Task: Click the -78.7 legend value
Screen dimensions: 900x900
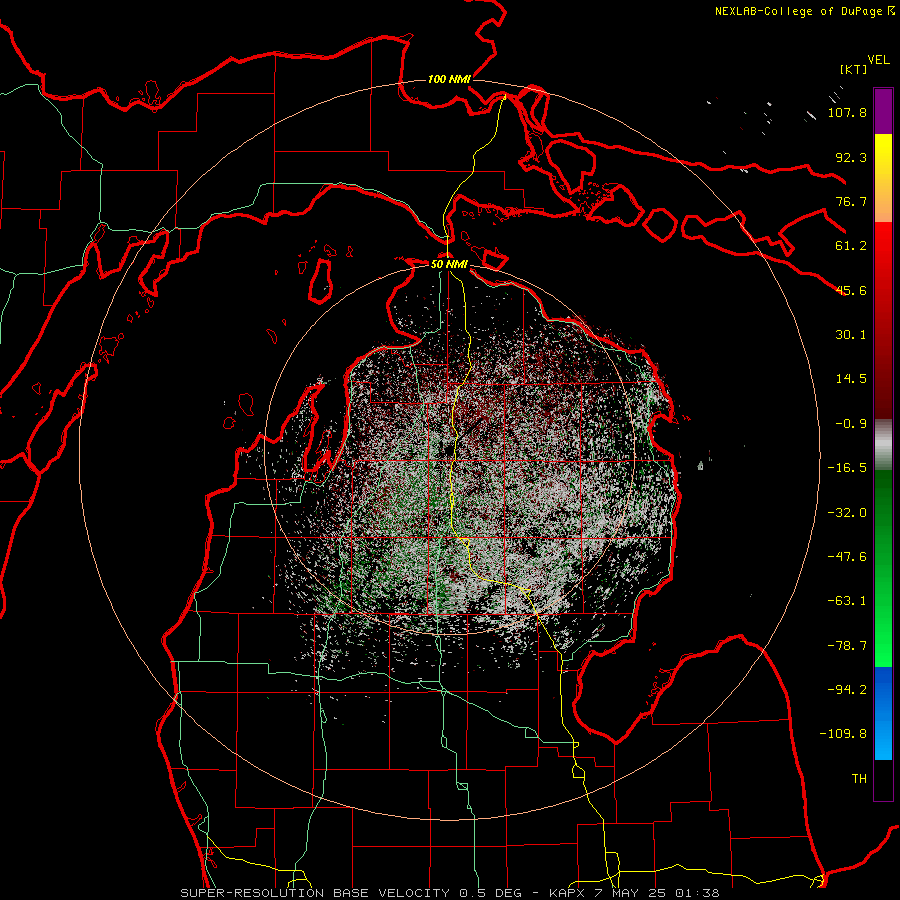Action: pyautogui.click(x=847, y=646)
